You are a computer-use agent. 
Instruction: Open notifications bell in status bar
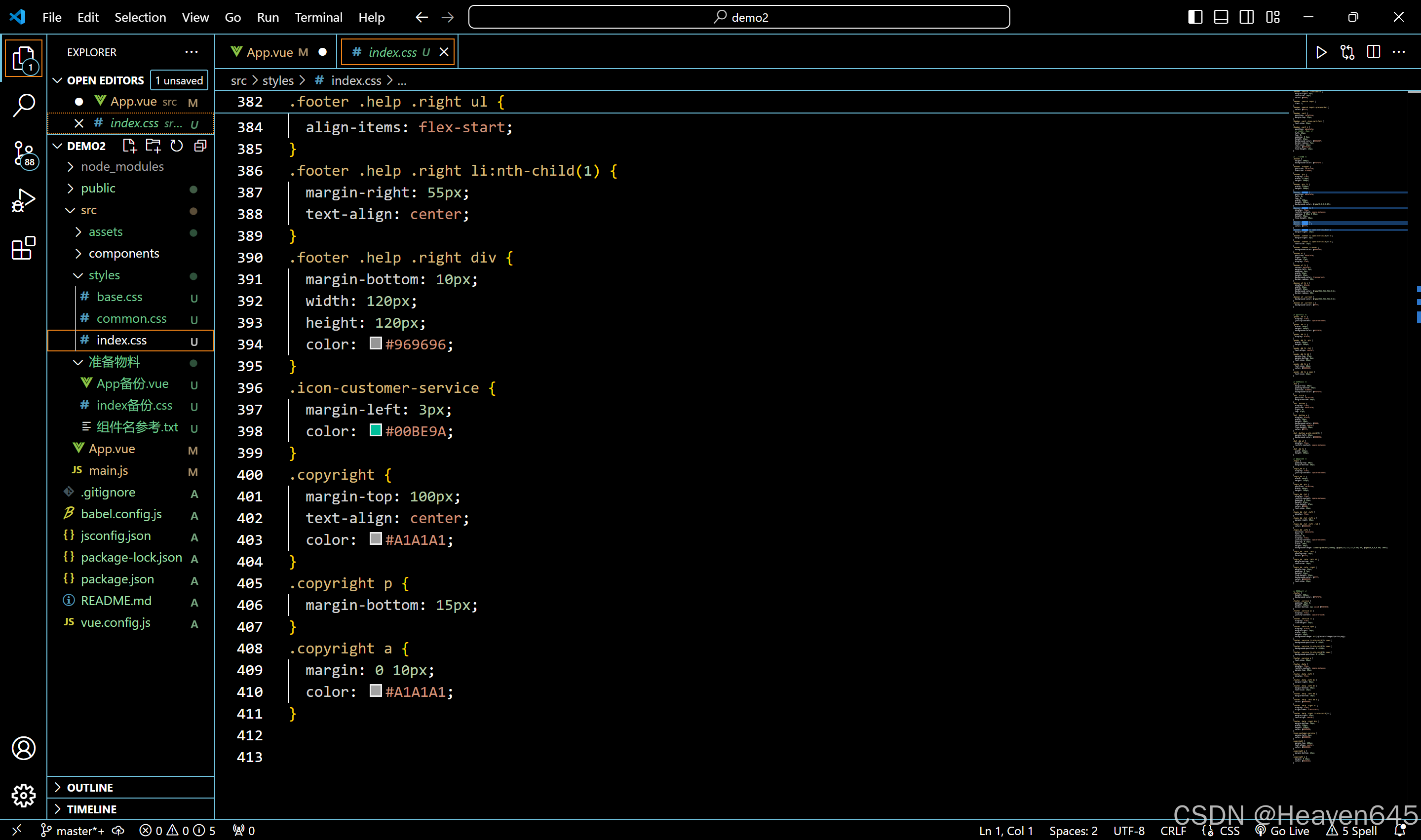1401,831
